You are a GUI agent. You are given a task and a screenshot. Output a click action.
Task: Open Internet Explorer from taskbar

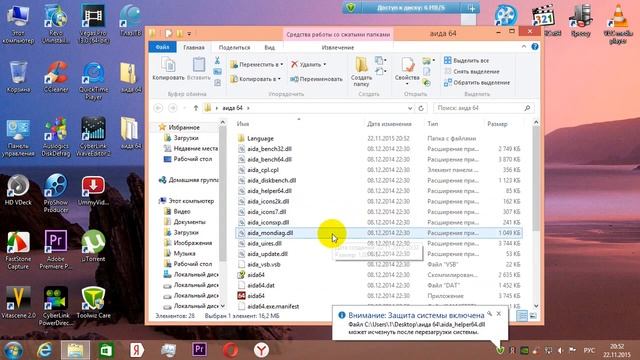(x=44, y=350)
